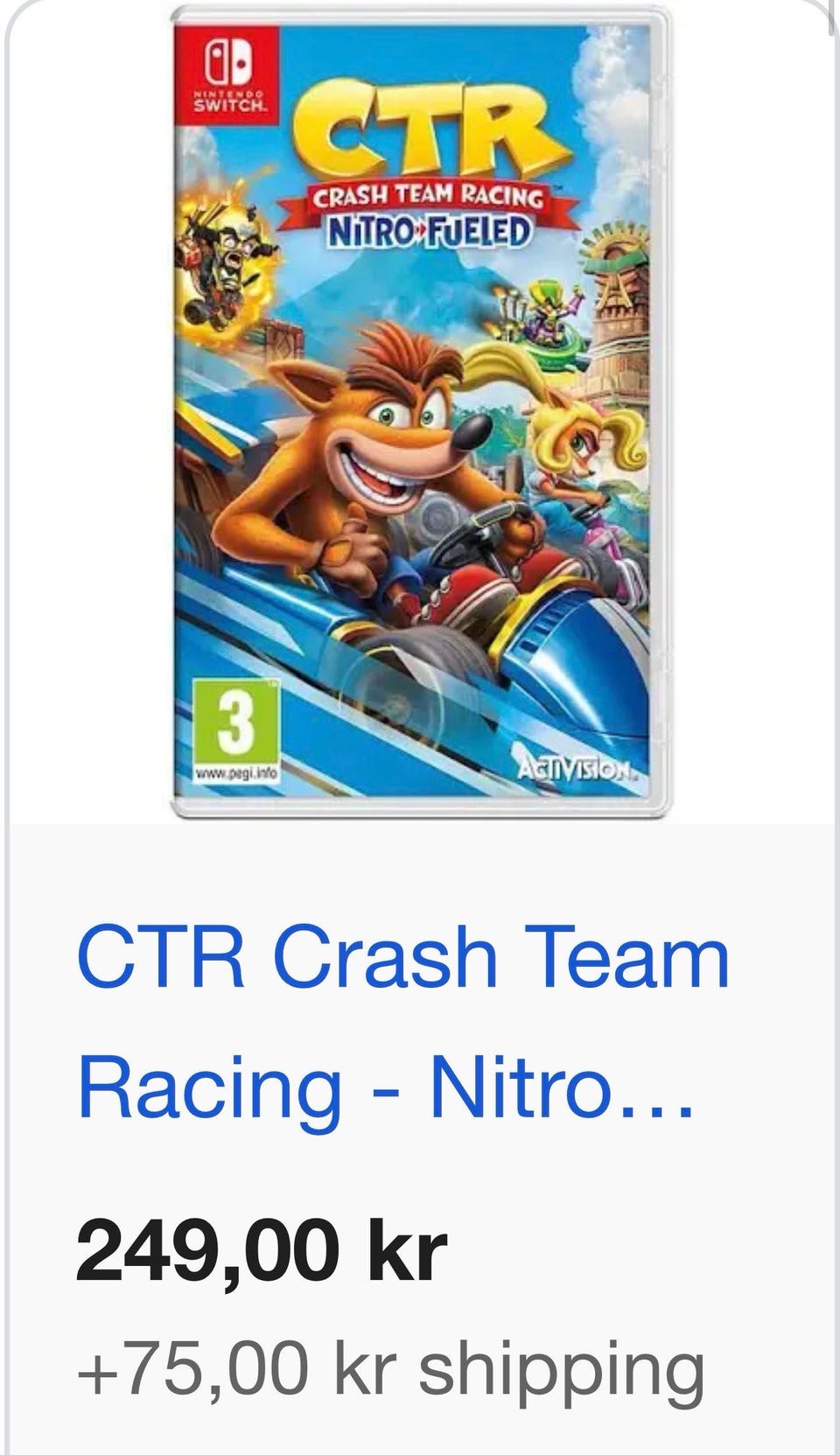Click the www.pegi.info label

(x=232, y=774)
